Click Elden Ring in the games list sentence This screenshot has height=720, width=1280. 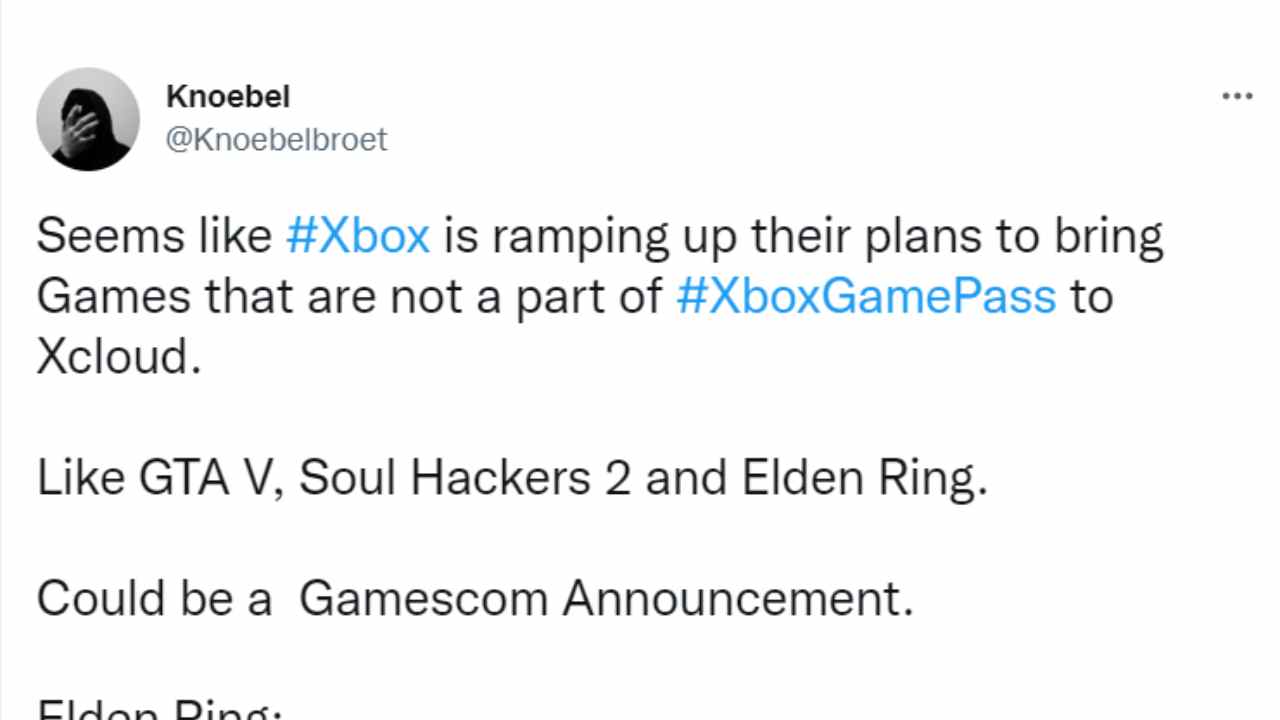coord(864,479)
